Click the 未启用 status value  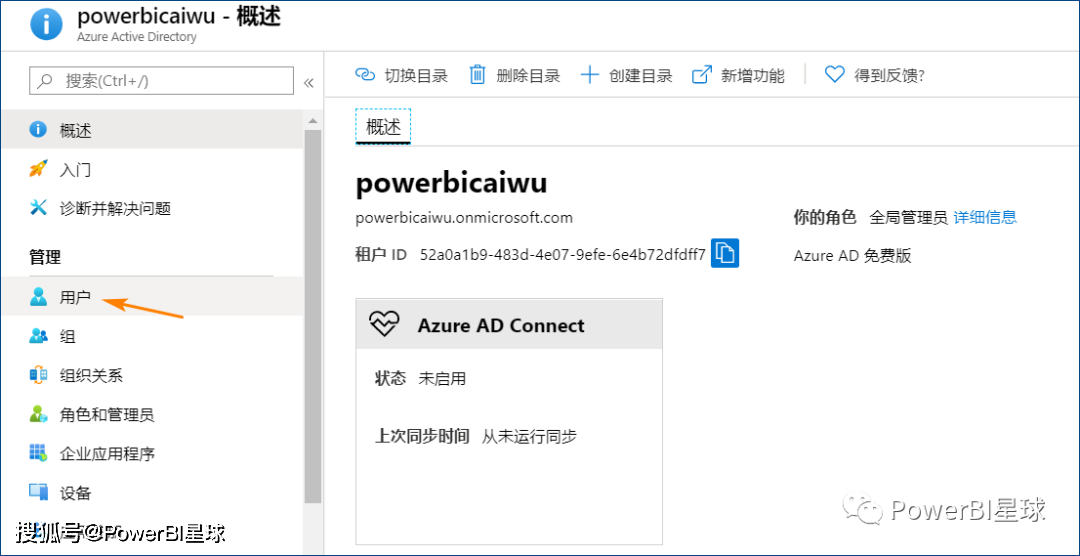(x=442, y=379)
